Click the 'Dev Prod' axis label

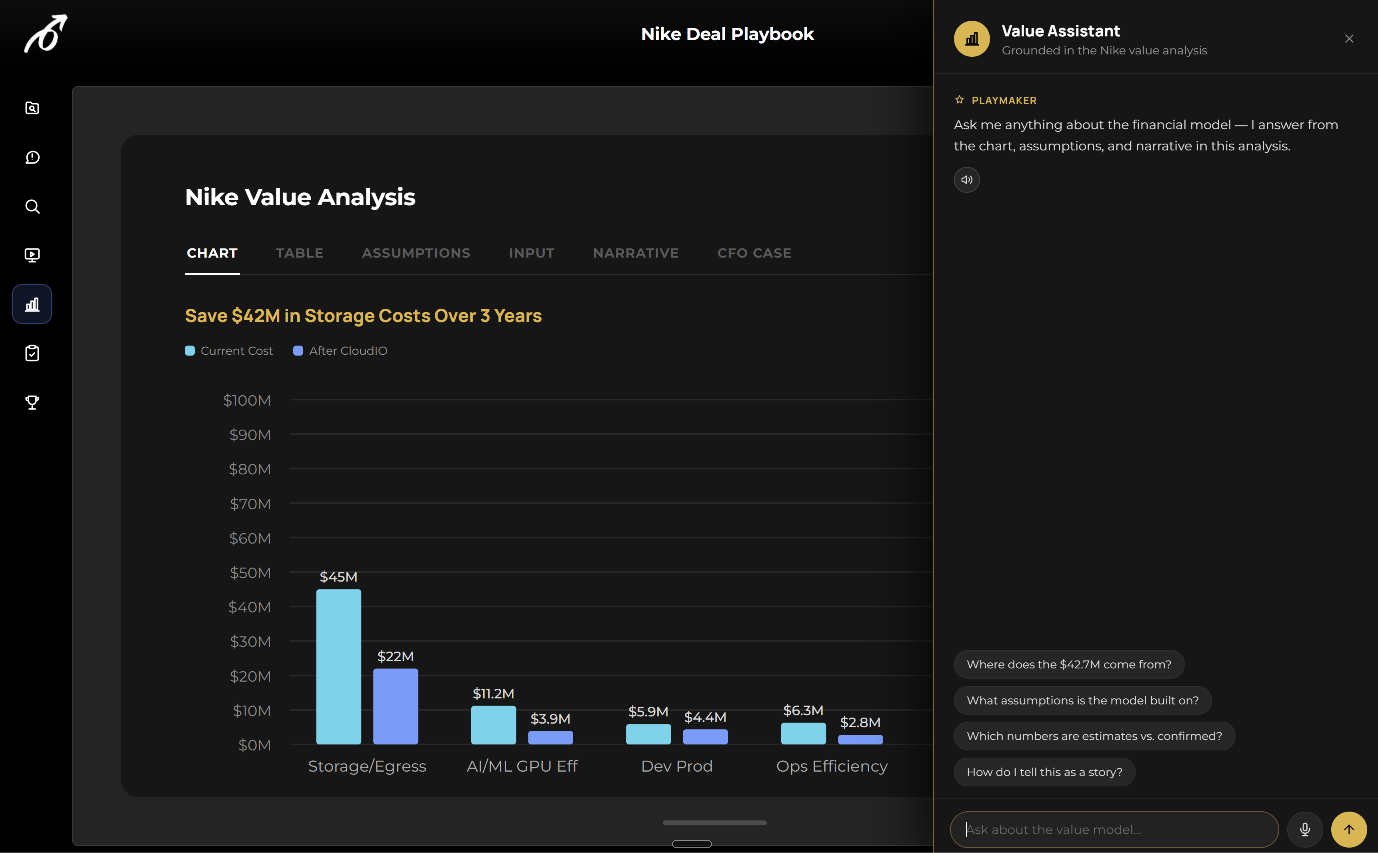[x=677, y=767]
